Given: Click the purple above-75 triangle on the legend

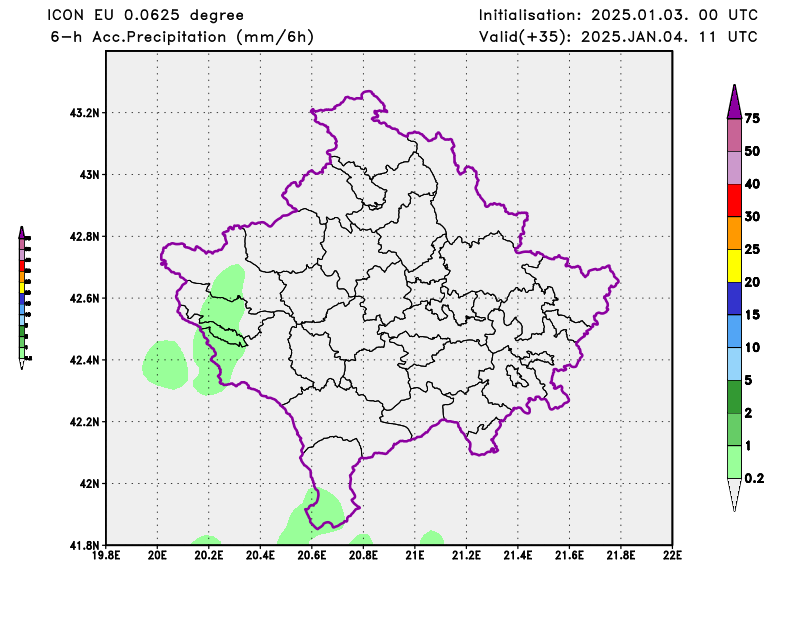Looking at the screenshot, I should click(x=734, y=105).
